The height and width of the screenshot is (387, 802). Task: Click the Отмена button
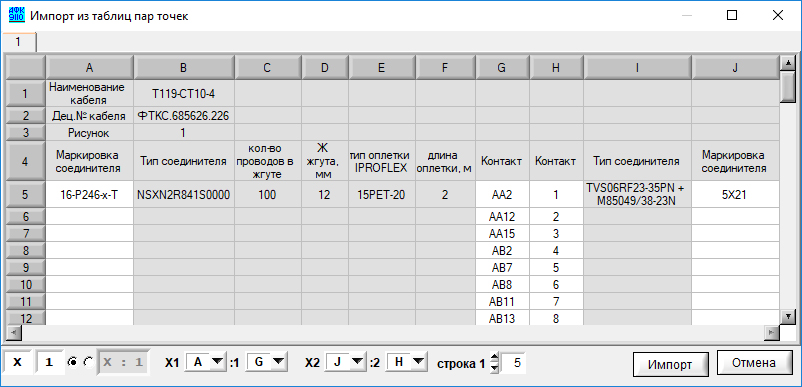(x=754, y=363)
